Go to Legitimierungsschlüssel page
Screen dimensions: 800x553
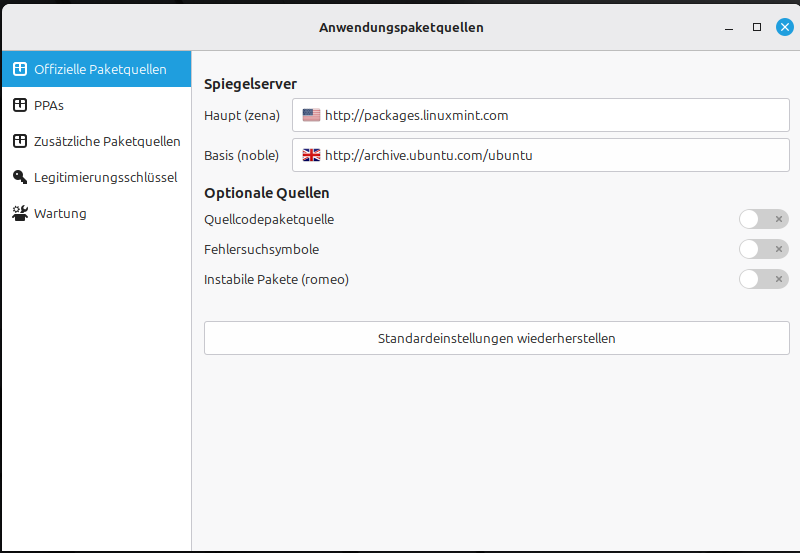tap(105, 177)
